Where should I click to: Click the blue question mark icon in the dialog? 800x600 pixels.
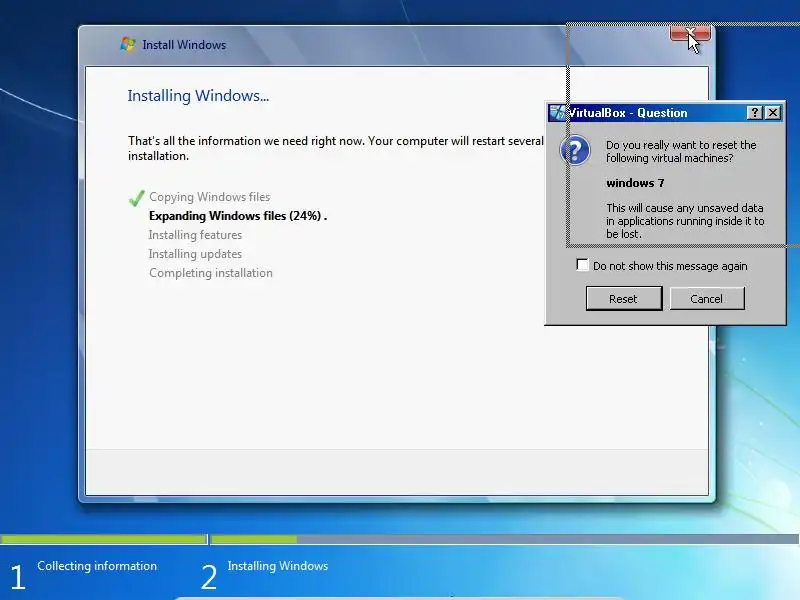pos(575,149)
